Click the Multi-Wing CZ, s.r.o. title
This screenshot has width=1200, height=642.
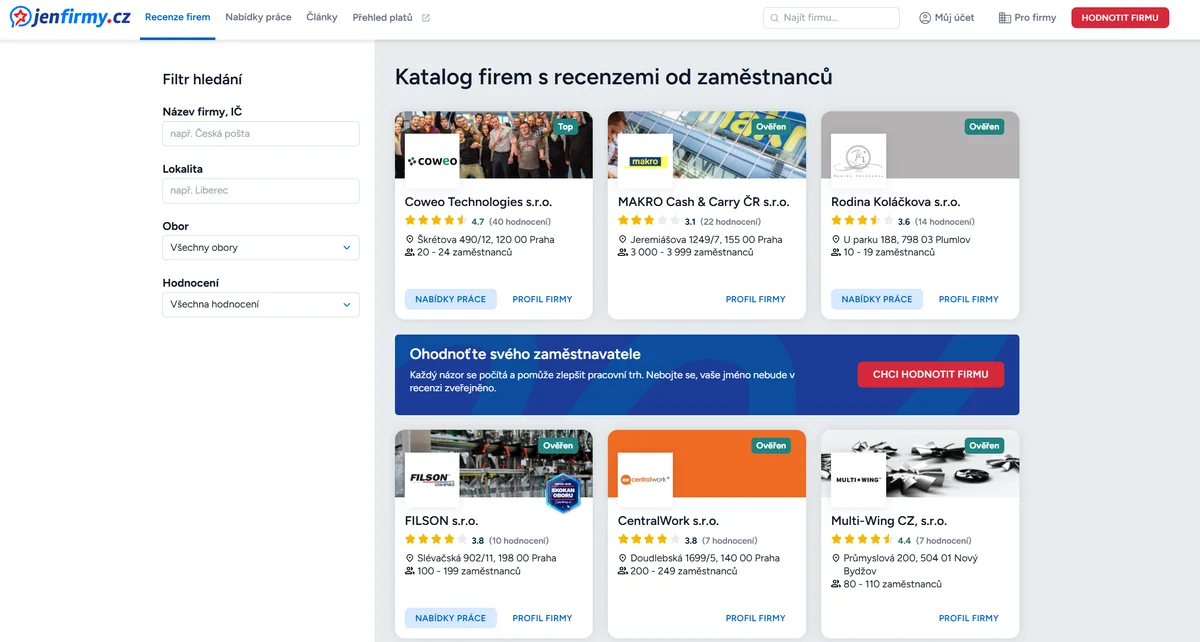[889, 521]
